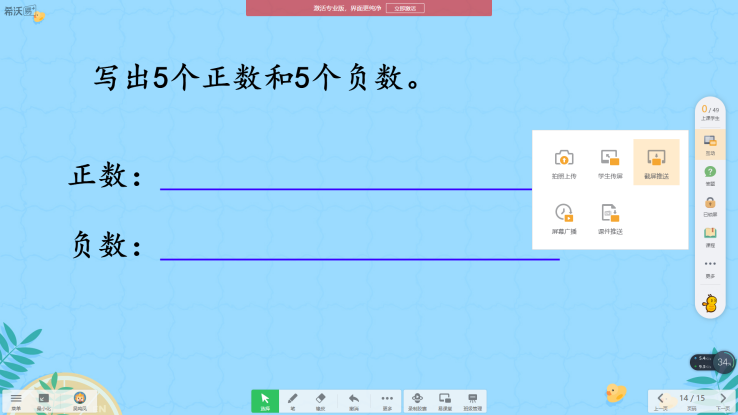This screenshot has height=415, width=738.
Task: Undo last action with the undo arrow
Action: [354, 401]
